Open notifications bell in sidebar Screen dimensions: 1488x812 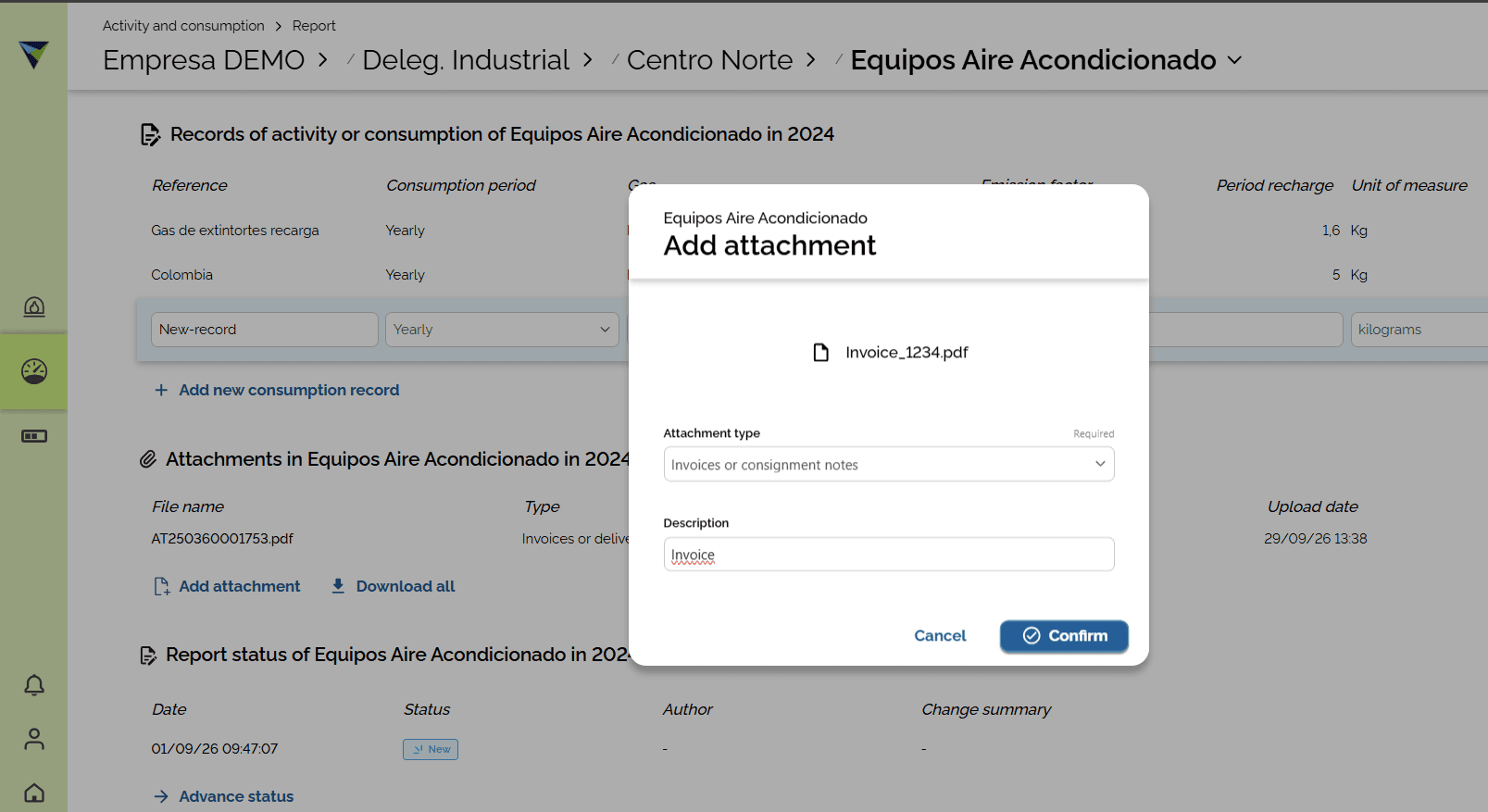pos(34,685)
